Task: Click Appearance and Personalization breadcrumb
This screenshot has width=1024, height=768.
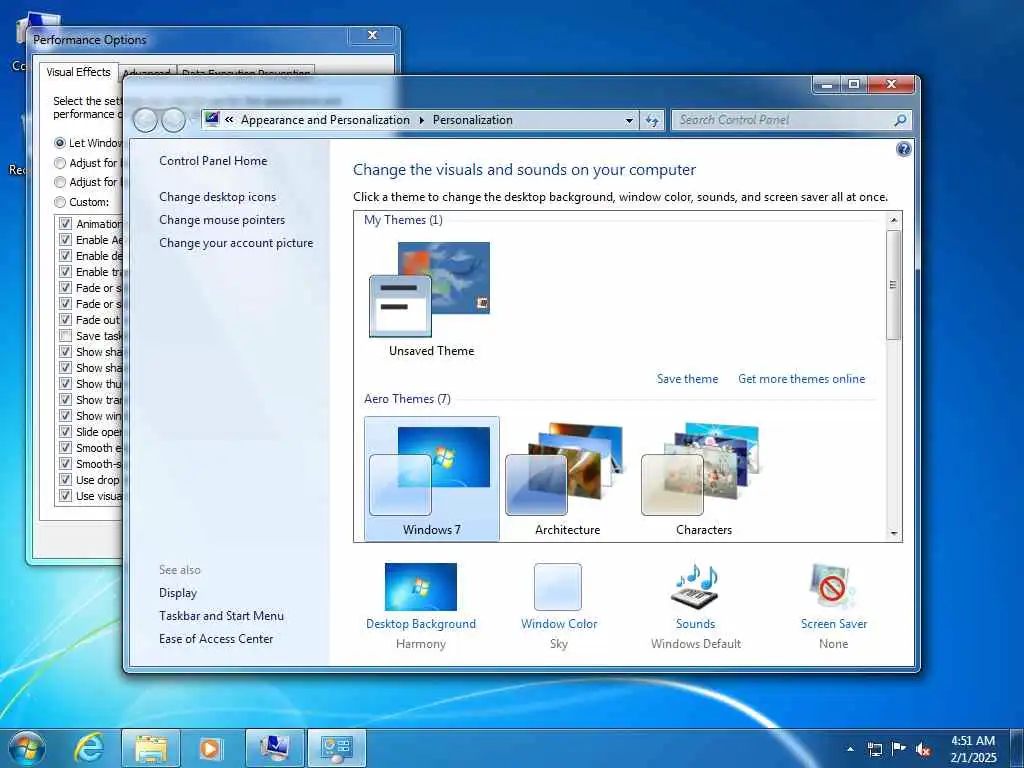Action: [325, 120]
